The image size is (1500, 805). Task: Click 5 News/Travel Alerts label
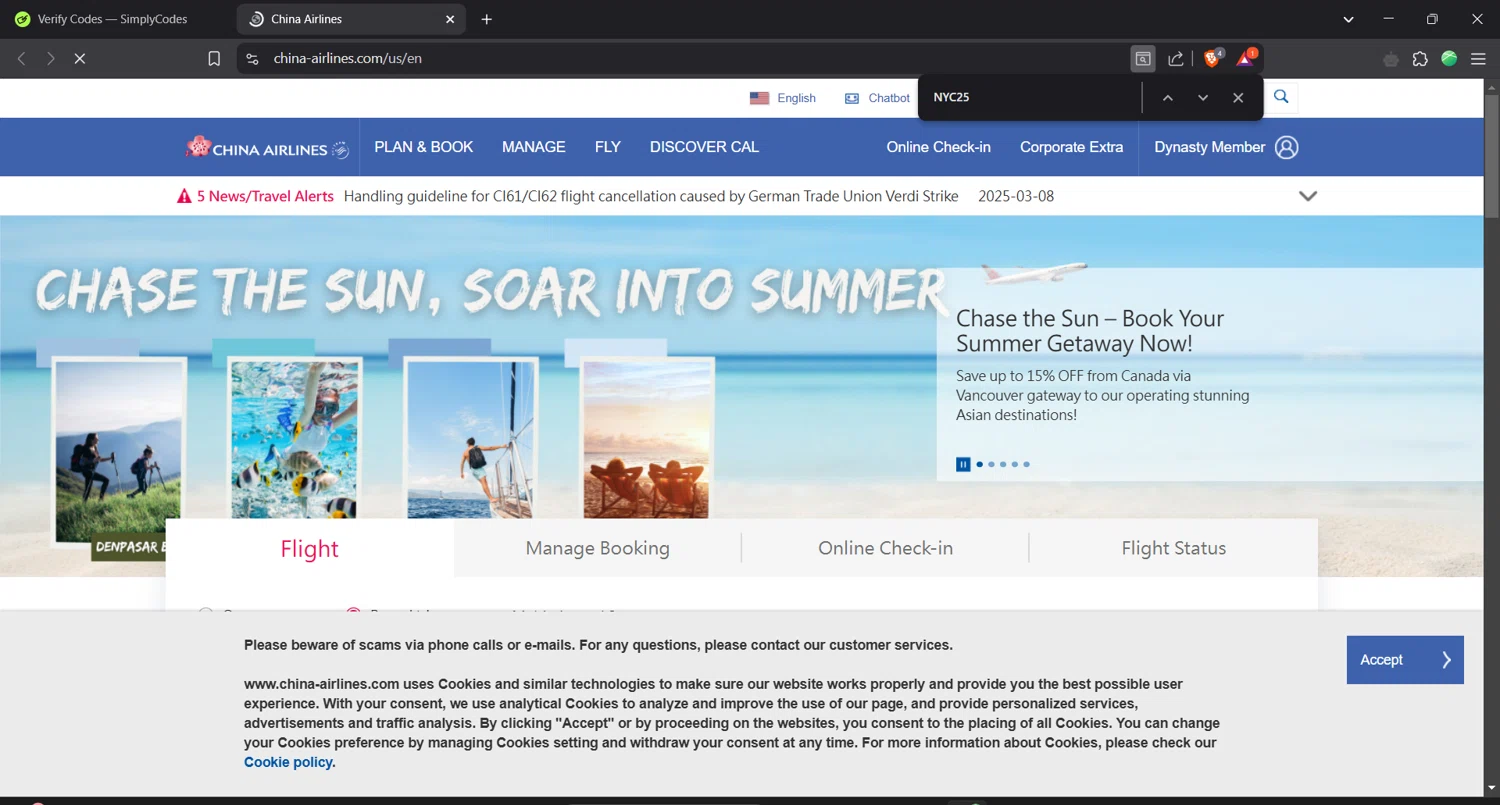click(x=265, y=196)
